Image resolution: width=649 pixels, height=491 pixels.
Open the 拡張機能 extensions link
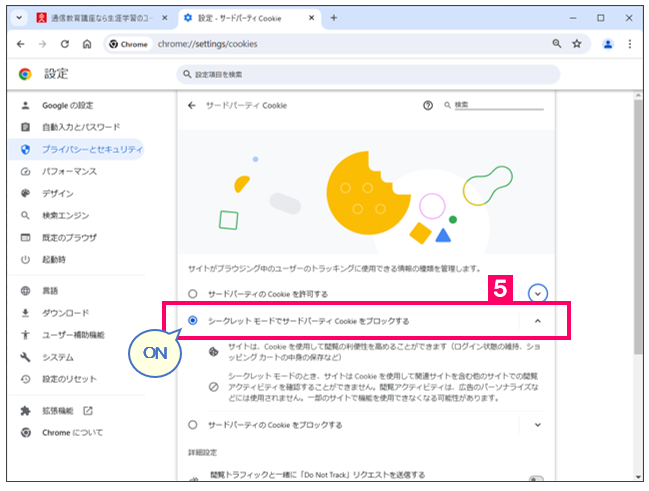[61, 411]
